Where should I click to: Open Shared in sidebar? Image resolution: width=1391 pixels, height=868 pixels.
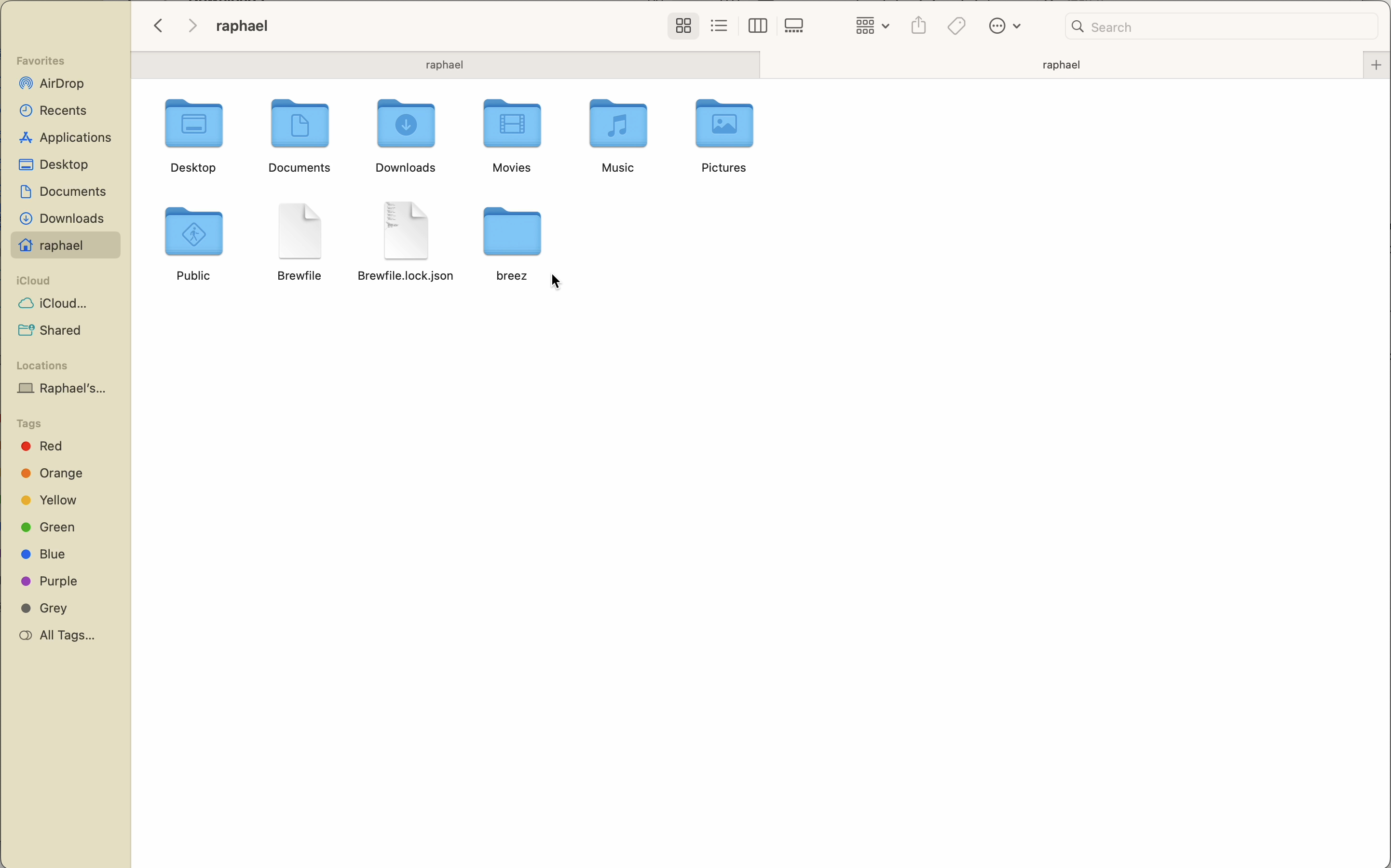coord(66,331)
